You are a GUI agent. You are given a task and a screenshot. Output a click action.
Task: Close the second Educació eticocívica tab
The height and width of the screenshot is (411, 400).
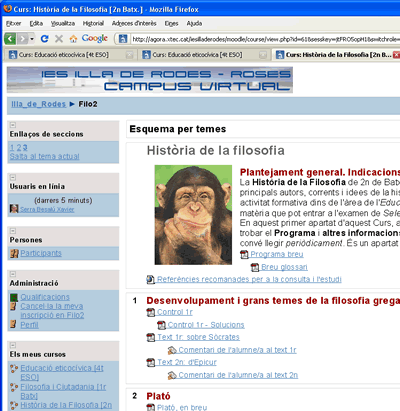[263, 55]
